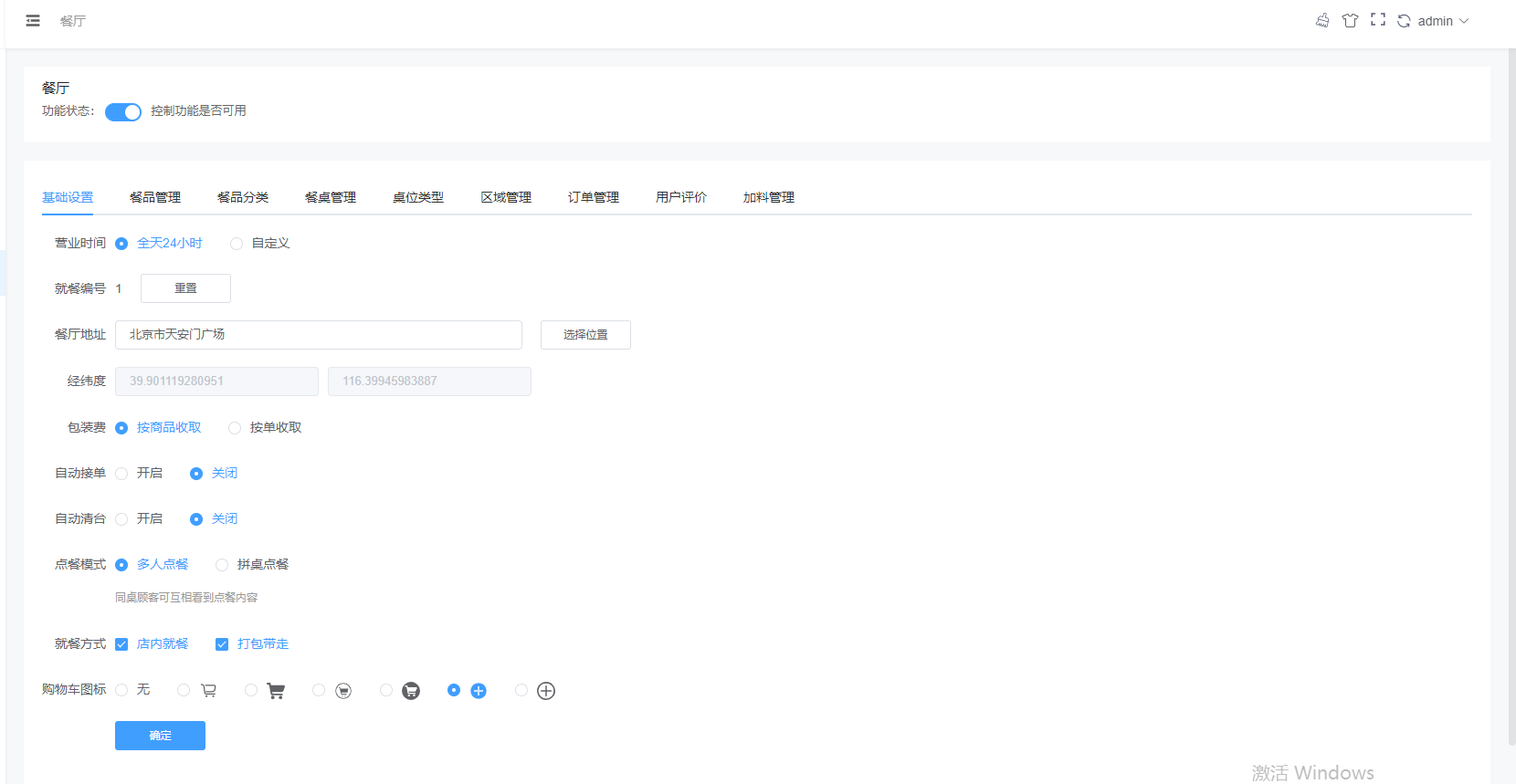Click the 餐厅 breadcrumb text

coord(73,21)
